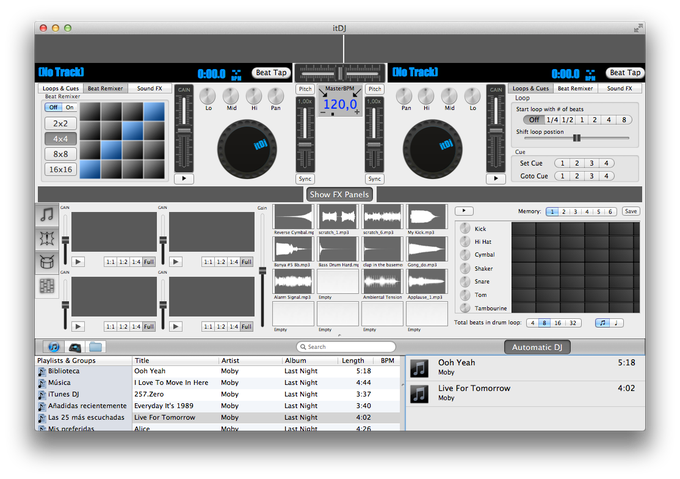
Task: Select Las 25 más escuchadas playlist
Action: (x=83, y=417)
